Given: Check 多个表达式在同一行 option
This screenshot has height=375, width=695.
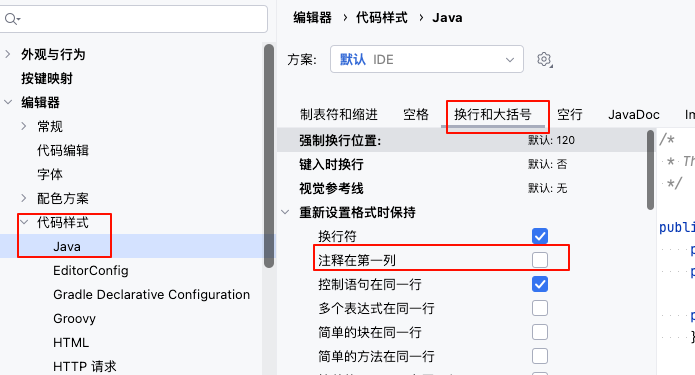Looking at the screenshot, I should tap(540, 308).
